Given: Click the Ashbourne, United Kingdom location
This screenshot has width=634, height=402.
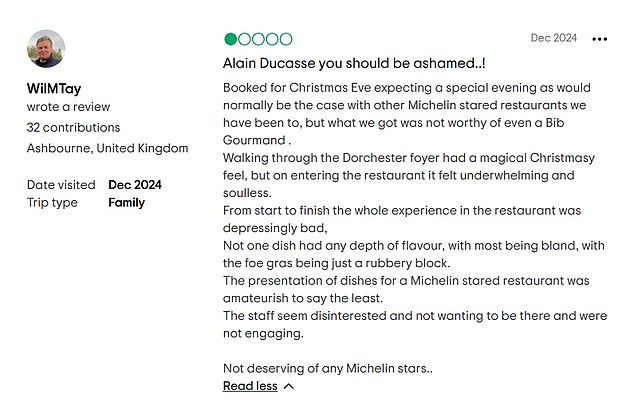Looking at the screenshot, I should (x=108, y=148).
